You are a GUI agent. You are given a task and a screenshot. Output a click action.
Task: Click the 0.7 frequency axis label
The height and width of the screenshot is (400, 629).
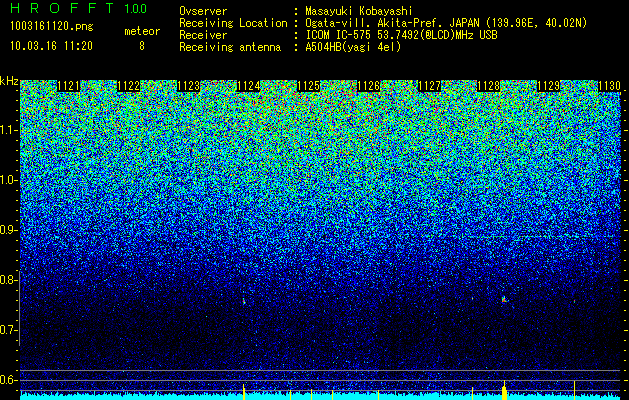tap(7, 330)
